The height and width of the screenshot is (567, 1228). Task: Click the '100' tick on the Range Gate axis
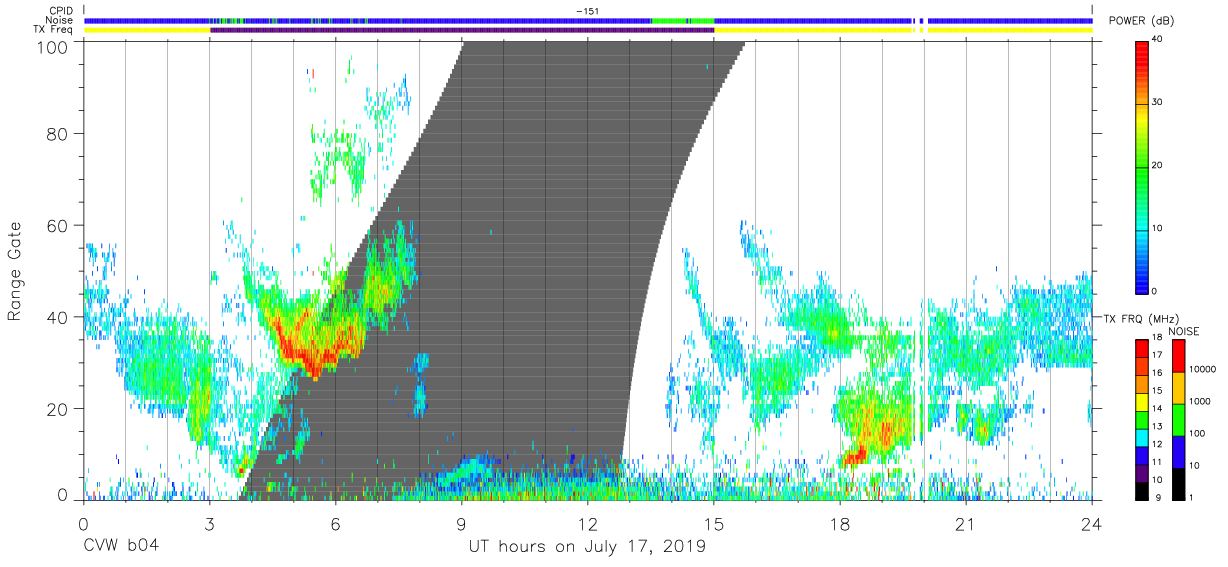(53, 46)
